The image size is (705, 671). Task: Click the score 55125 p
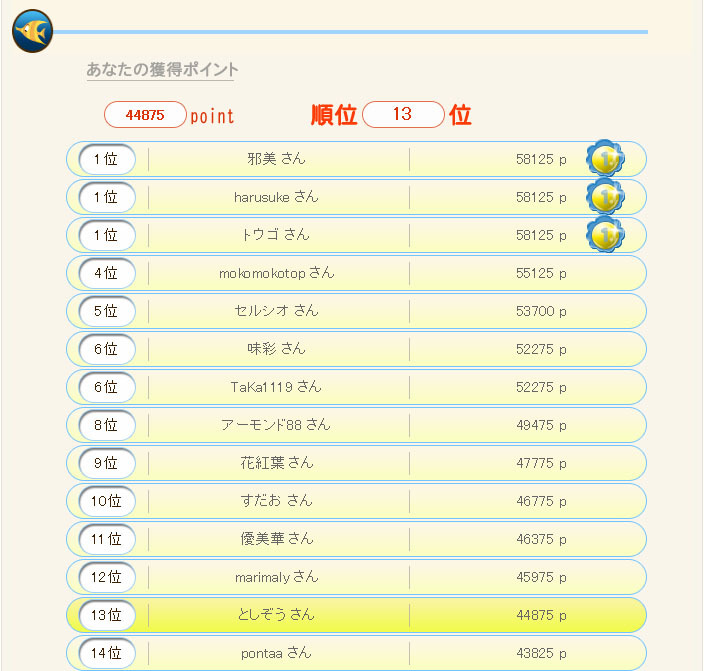541,273
